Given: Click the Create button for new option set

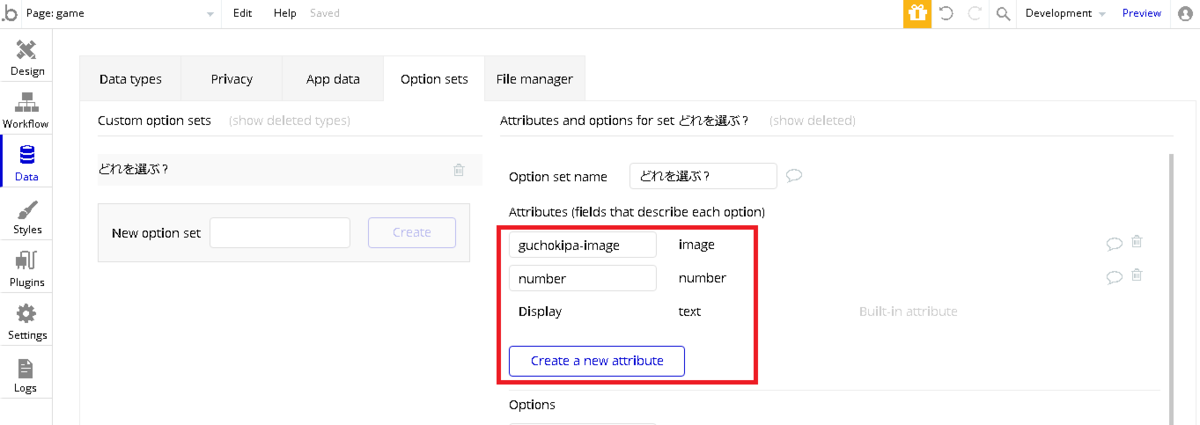Looking at the screenshot, I should (412, 232).
